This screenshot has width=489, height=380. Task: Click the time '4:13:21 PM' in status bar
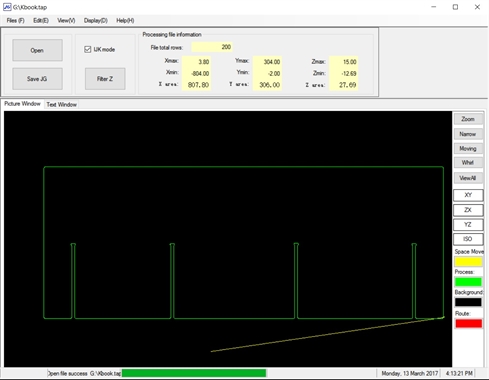[x=459, y=373]
